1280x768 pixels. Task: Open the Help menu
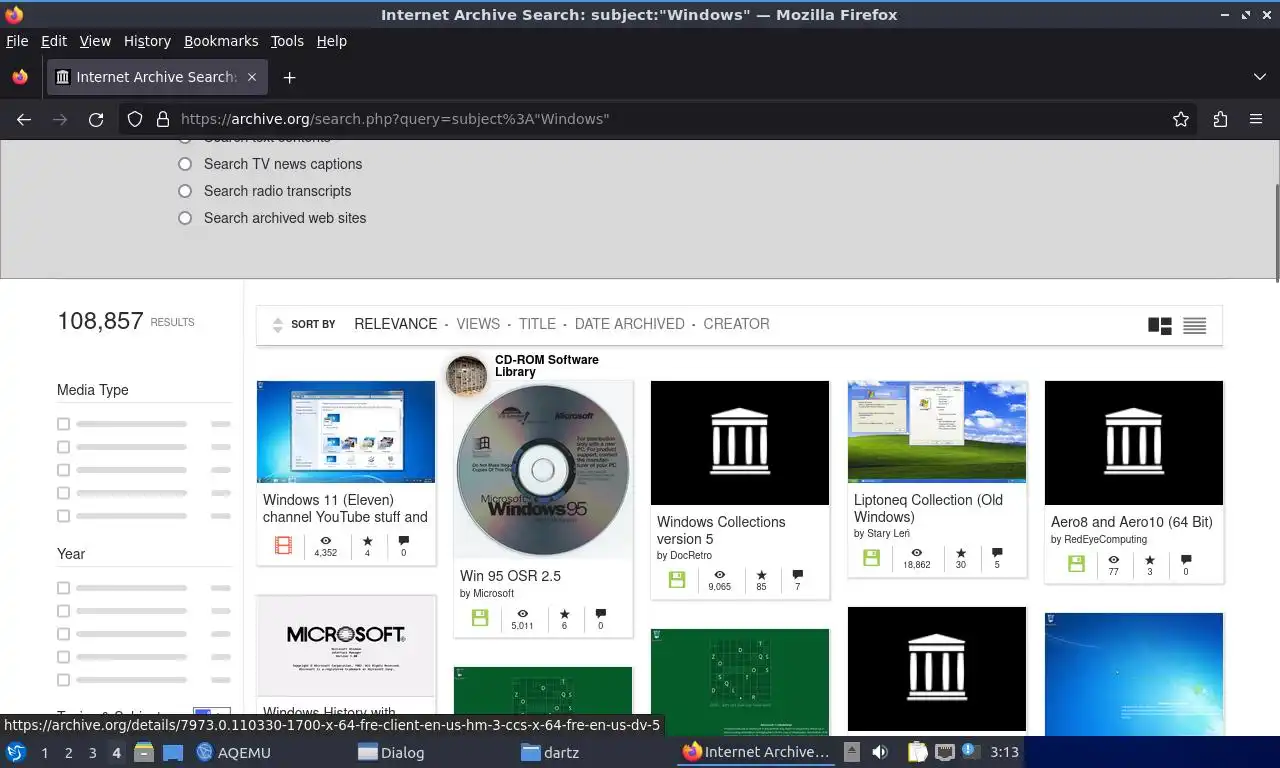click(332, 41)
